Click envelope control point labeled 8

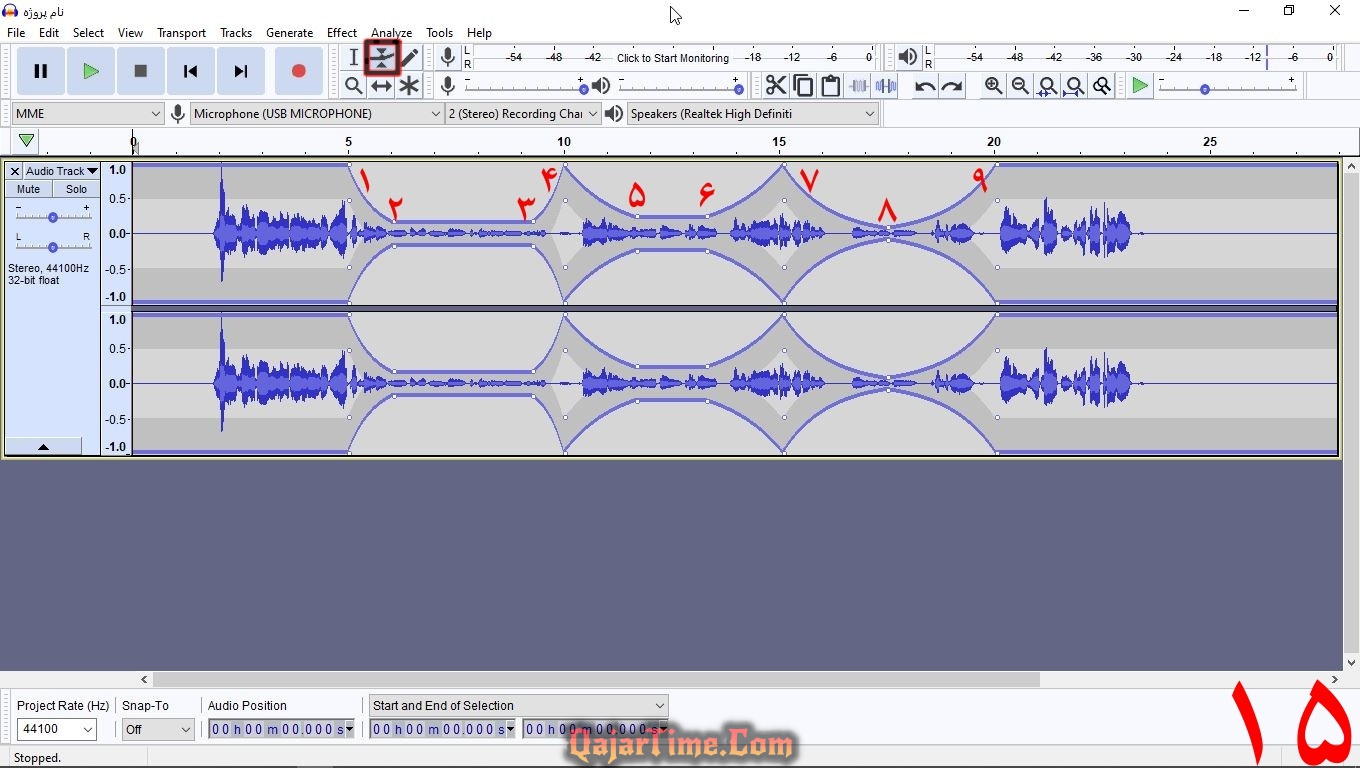coord(888,228)
